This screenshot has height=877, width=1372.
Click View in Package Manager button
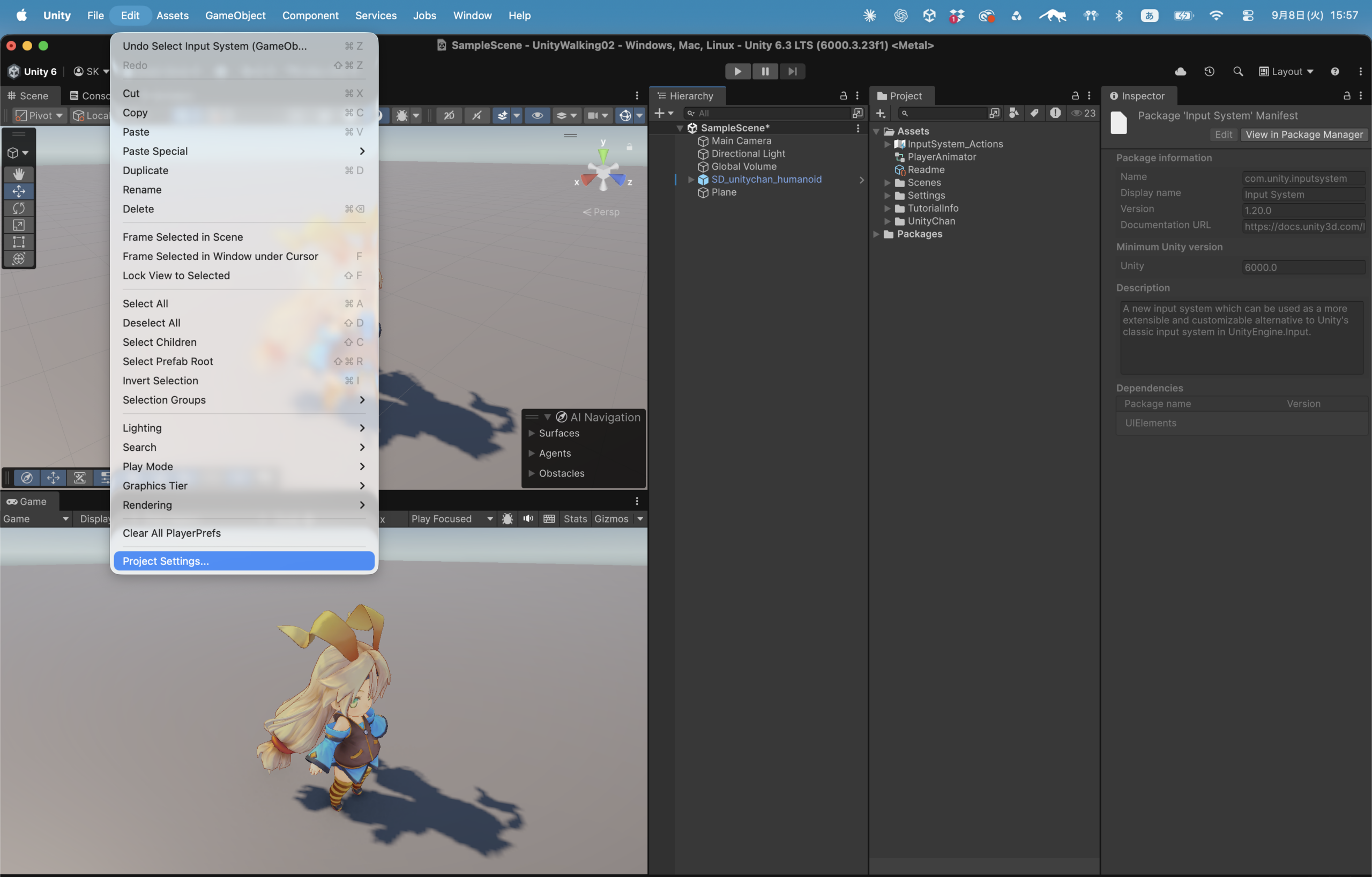point(1303,135)
